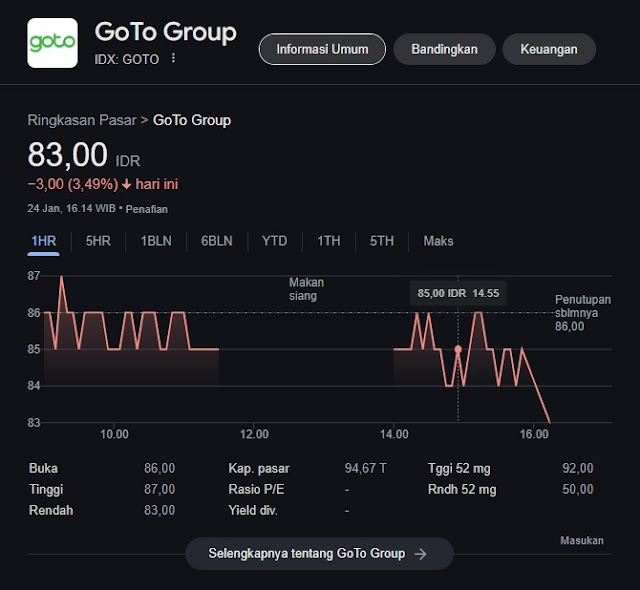Choose the 6BLN chart range

point(217,241)
